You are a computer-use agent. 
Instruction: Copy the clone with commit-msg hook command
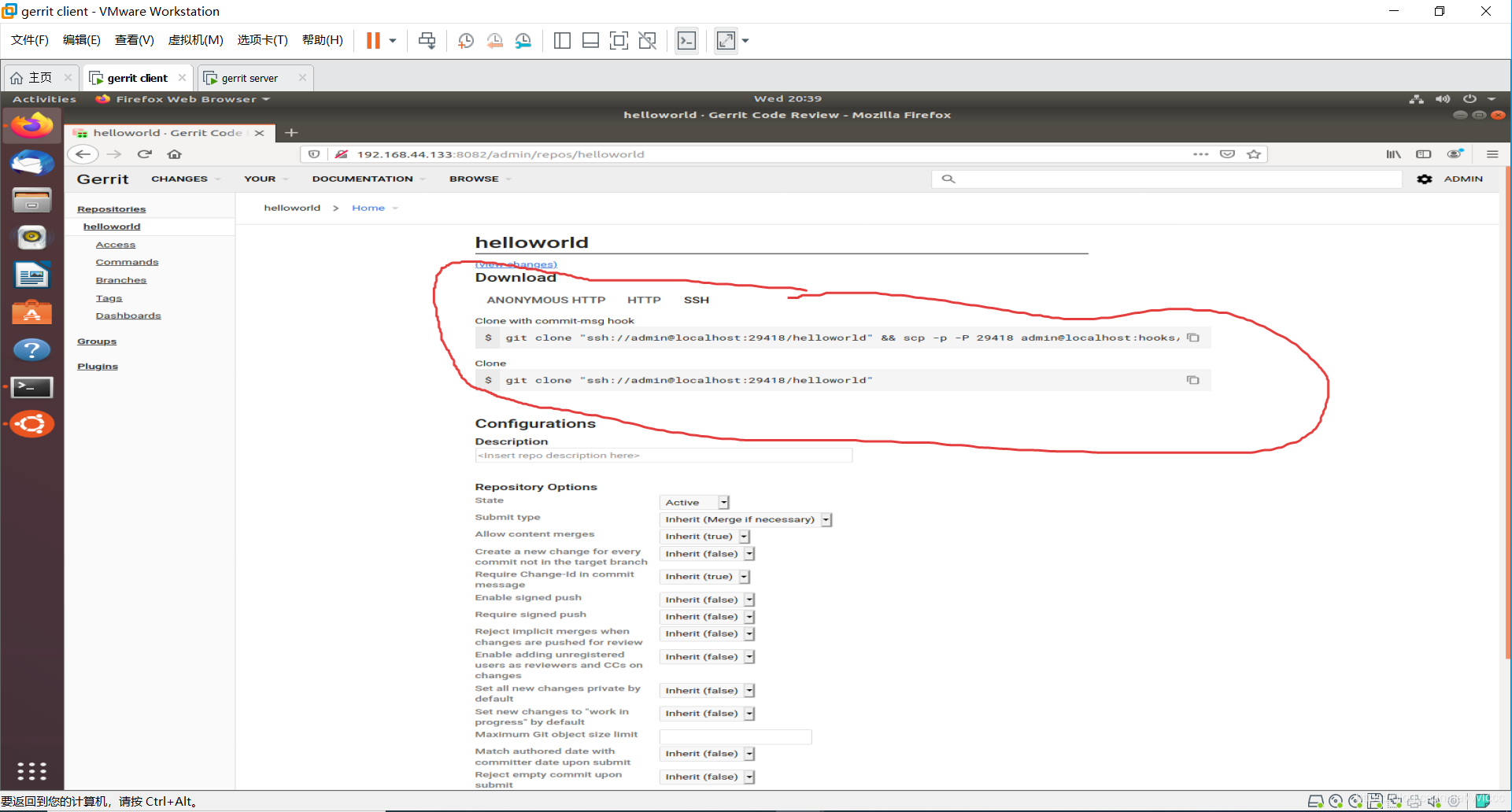point(1193,338)
